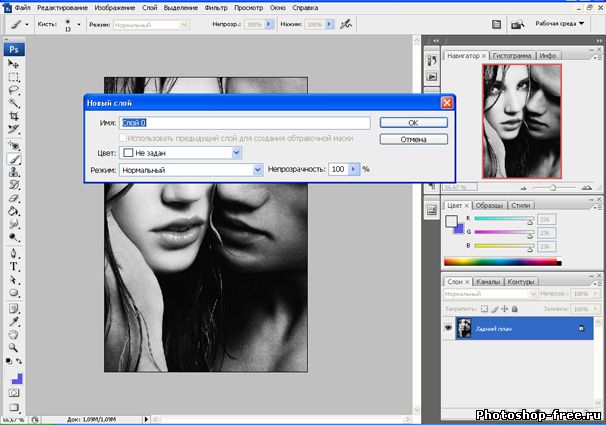Select the Type (T) tool

14,267
